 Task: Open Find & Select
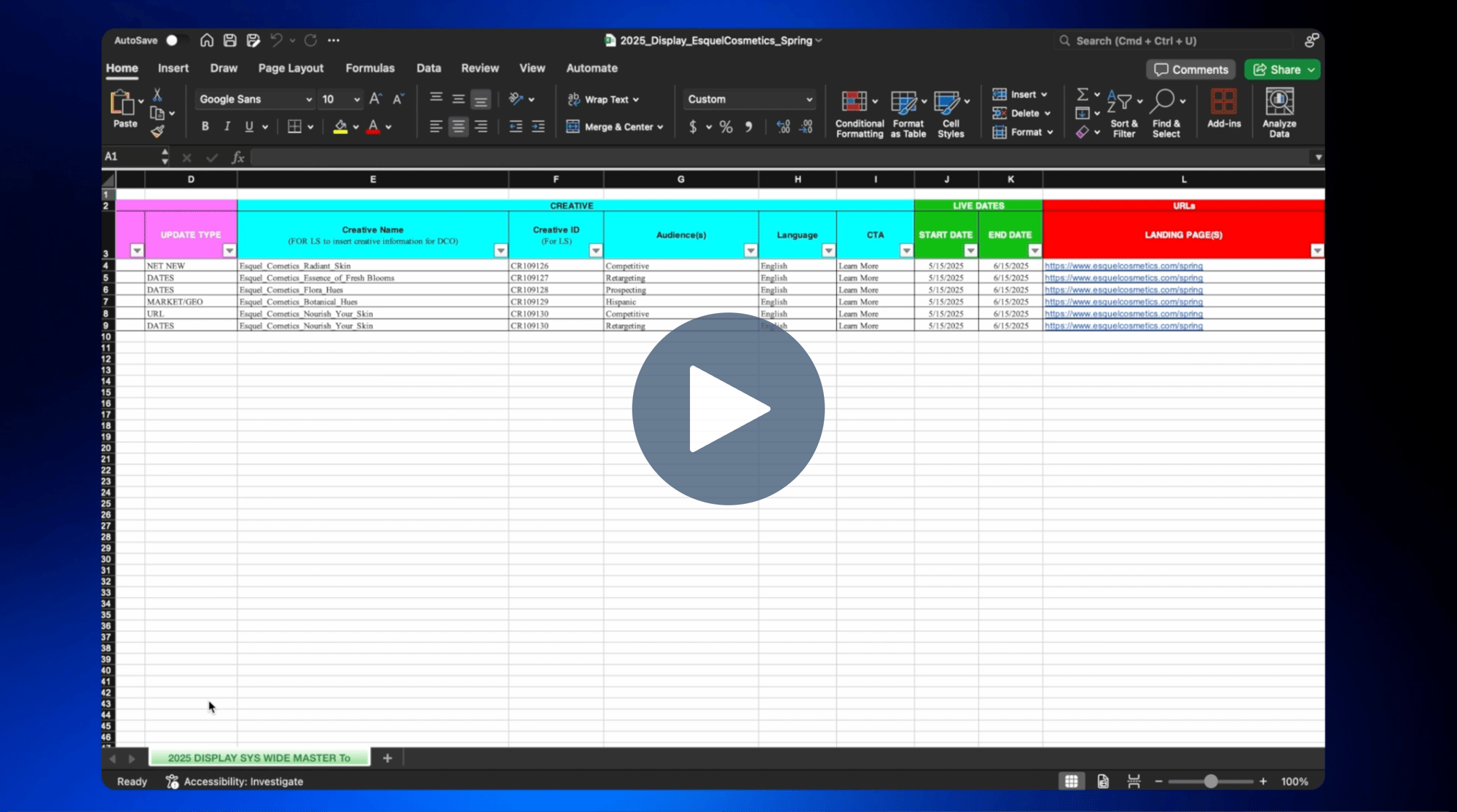(x=1166, y=113)
